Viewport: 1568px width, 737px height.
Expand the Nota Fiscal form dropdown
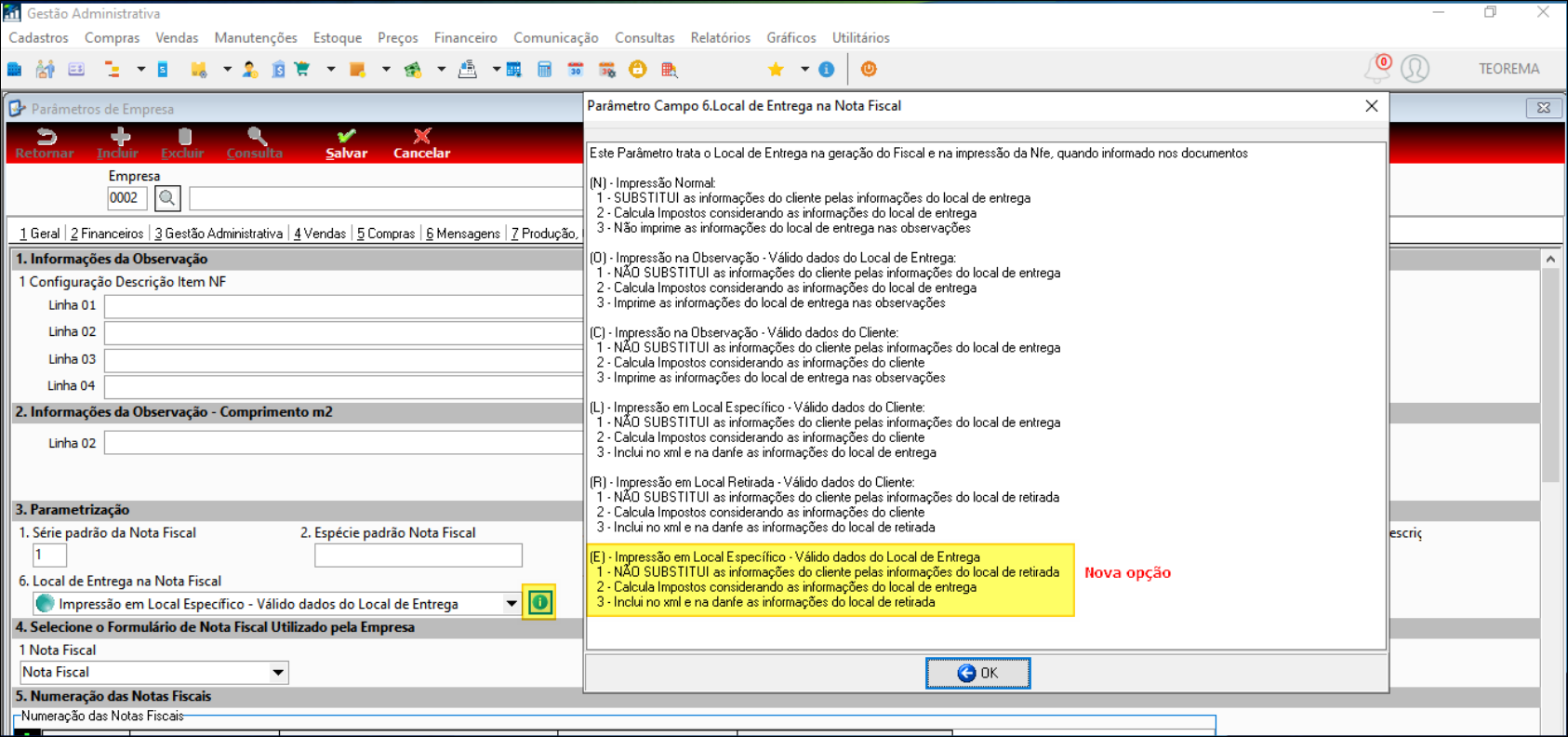[x=278, y=672]
